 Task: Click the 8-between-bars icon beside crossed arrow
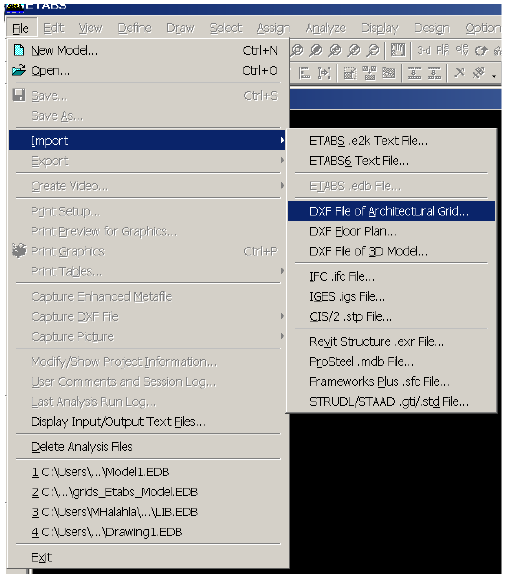tap(434, 73)
